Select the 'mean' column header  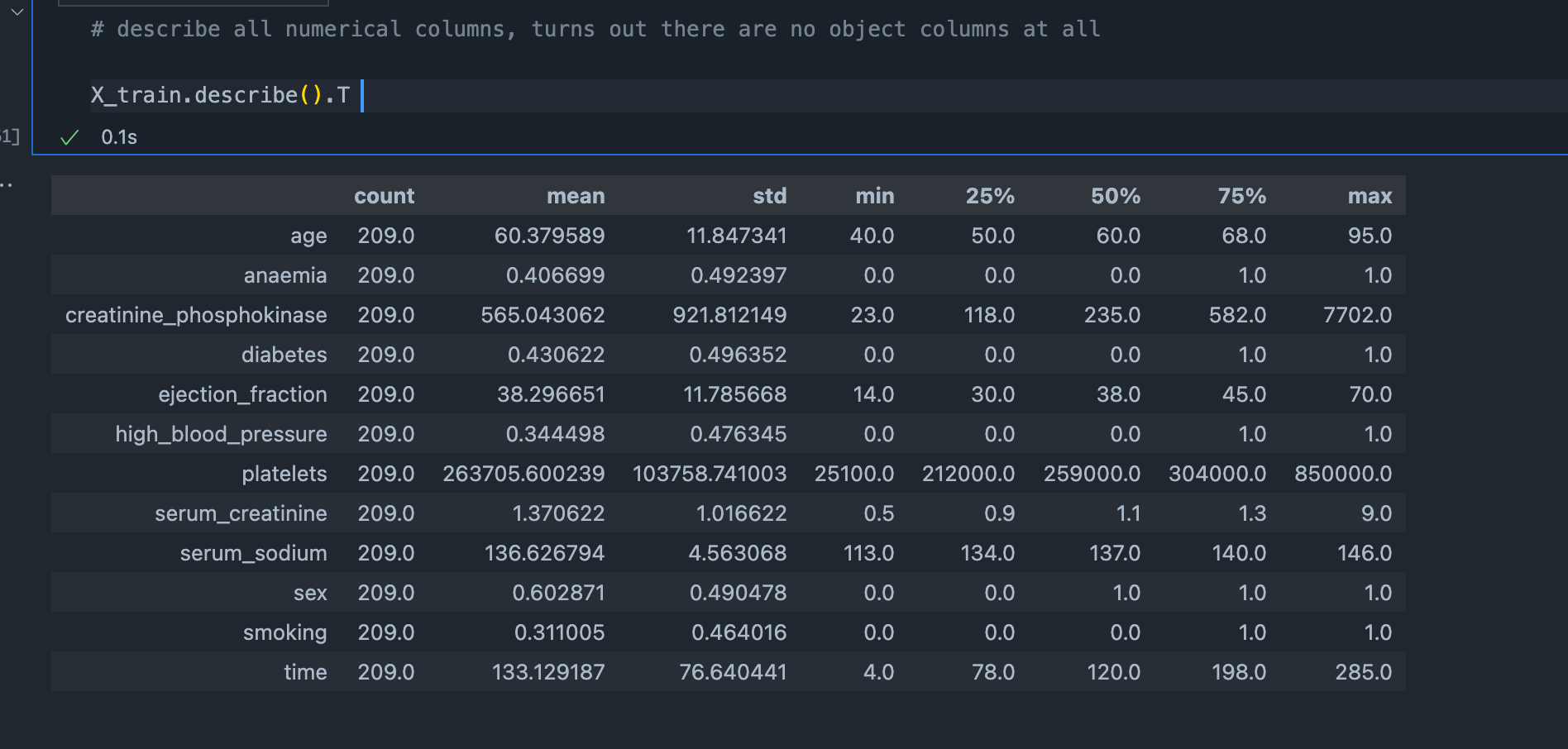pos(575,196)
